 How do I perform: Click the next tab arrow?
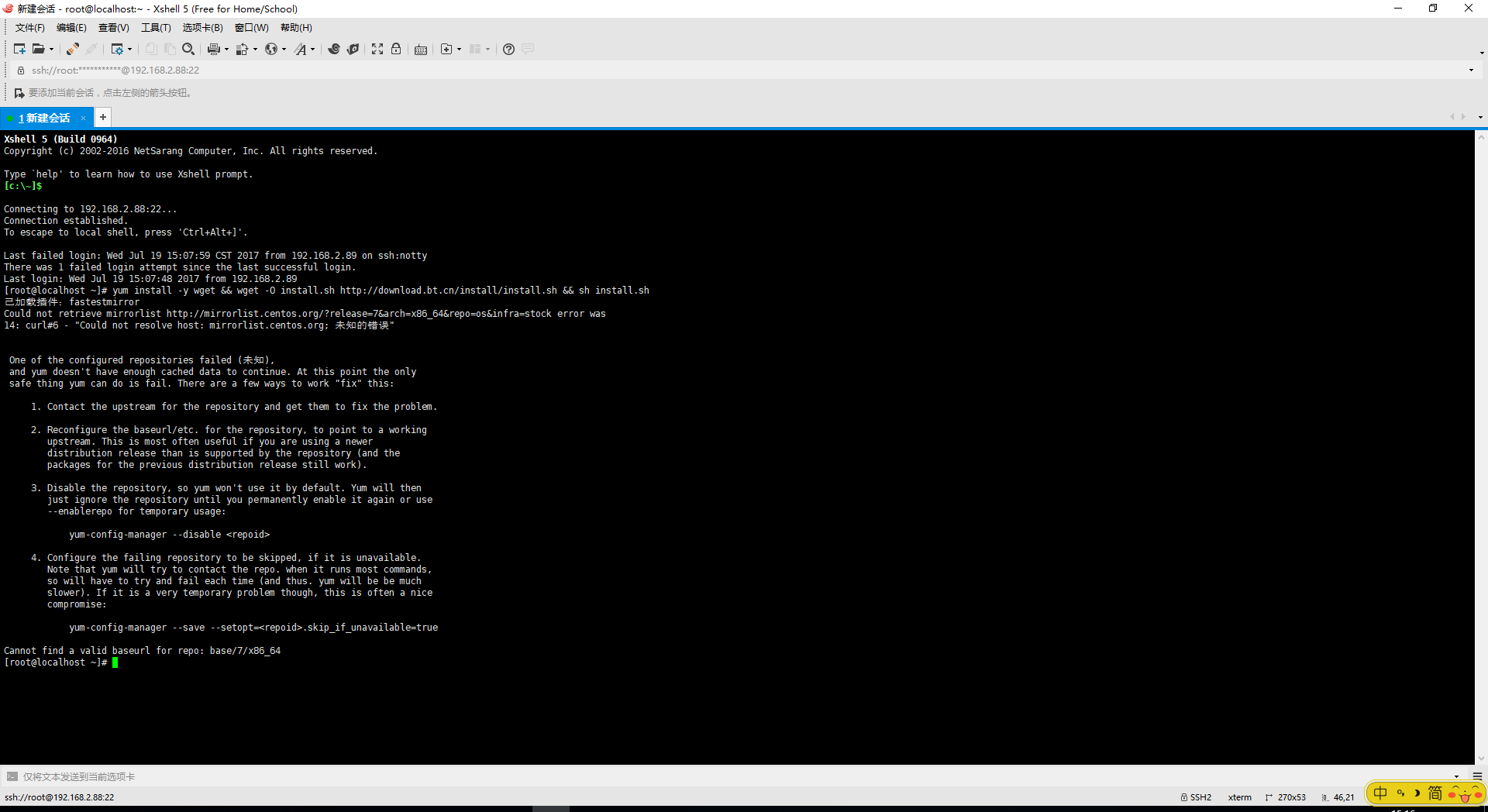tap(1463, 117)
